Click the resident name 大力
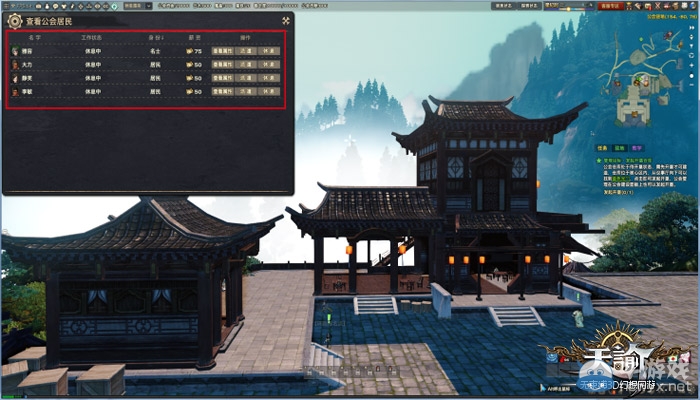The image size is (700, 400). tap(27, 65)
